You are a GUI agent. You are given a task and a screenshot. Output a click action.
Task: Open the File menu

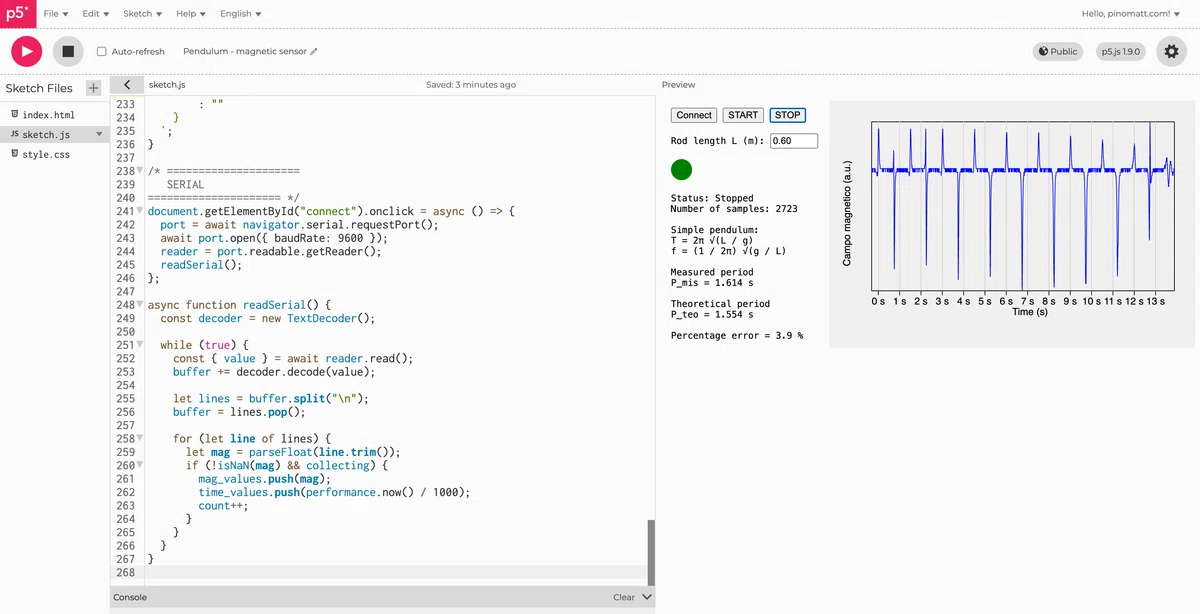coord(56,14)
